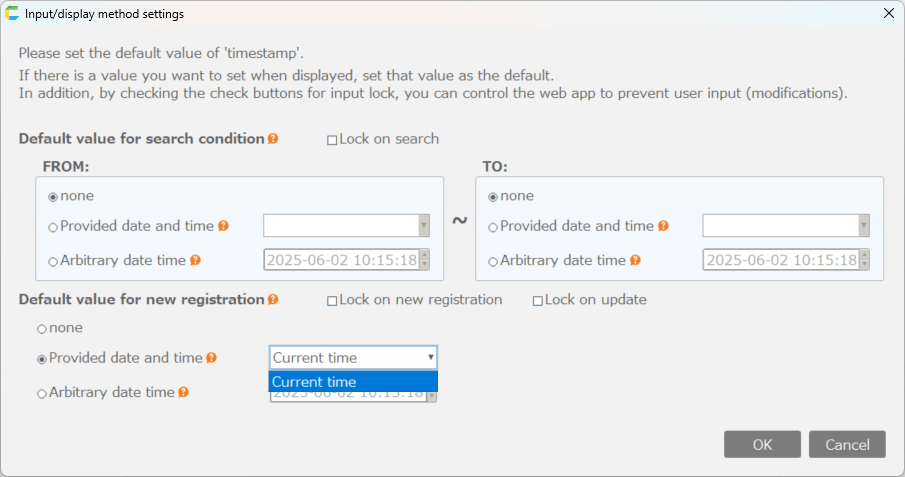Open help icon for new registration default

coord(273,299)
